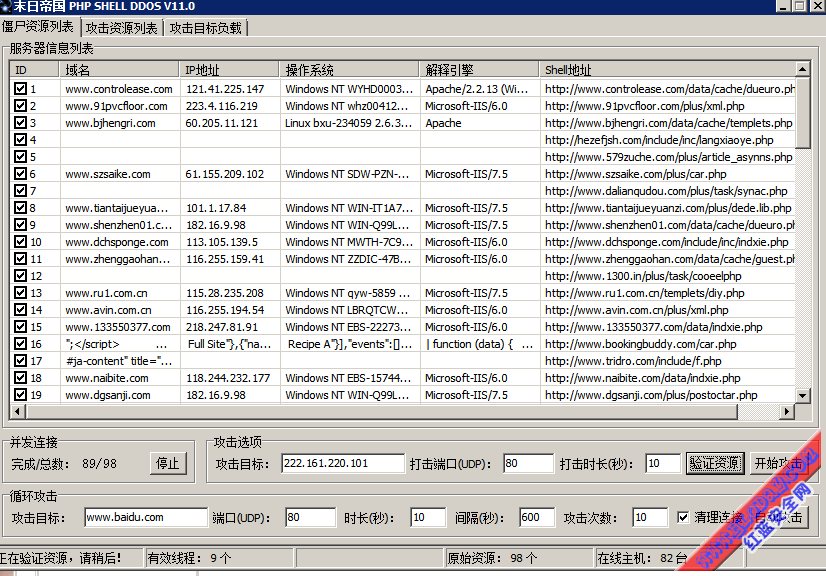The width and height of the screenshot is (826, 576).
Task: Click the ID column header
Action: click(x=34, y=70)
